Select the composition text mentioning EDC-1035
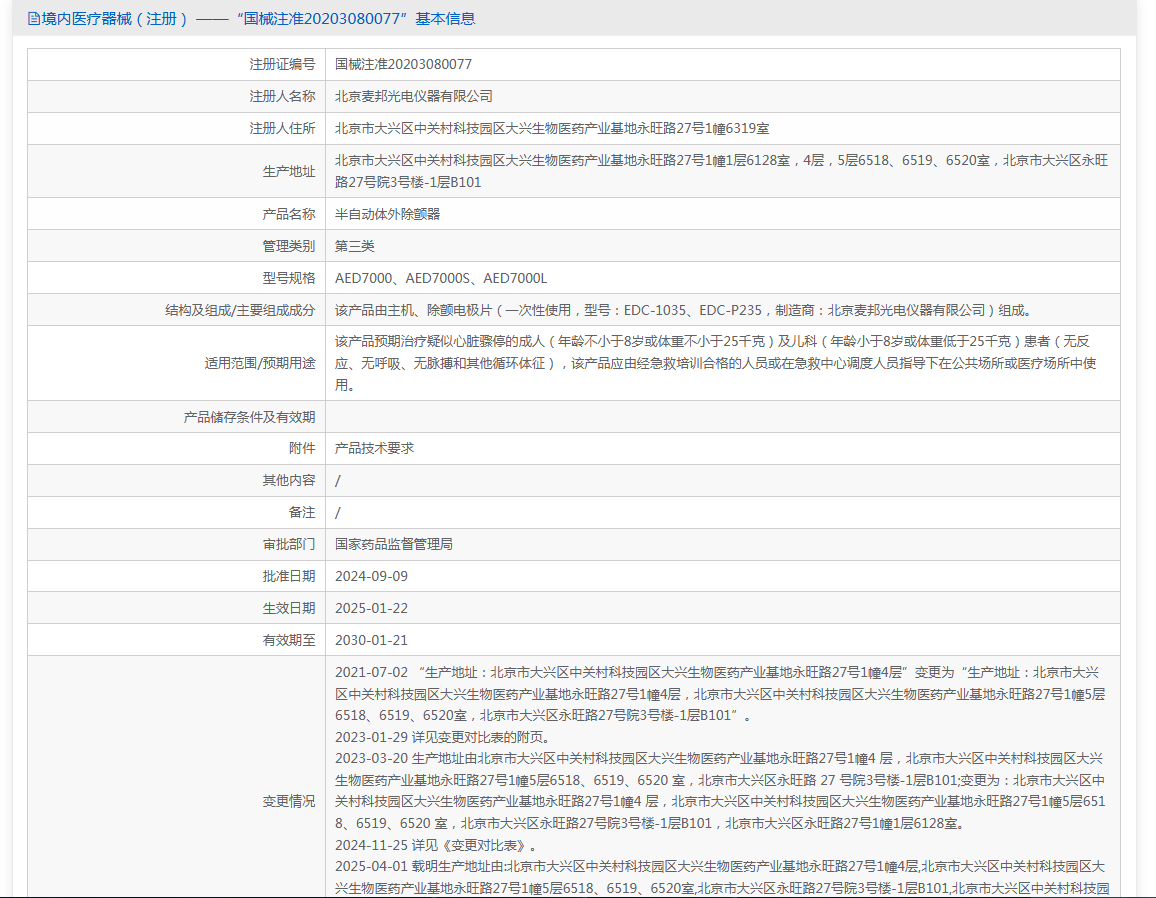Image resolution: width=1156 pixels, height=898 pixels. coord(683,310)
